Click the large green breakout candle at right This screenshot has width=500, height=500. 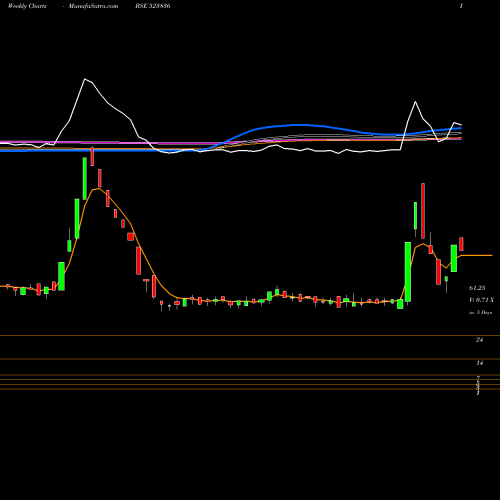pyautogui.click(x=408, y=272)
